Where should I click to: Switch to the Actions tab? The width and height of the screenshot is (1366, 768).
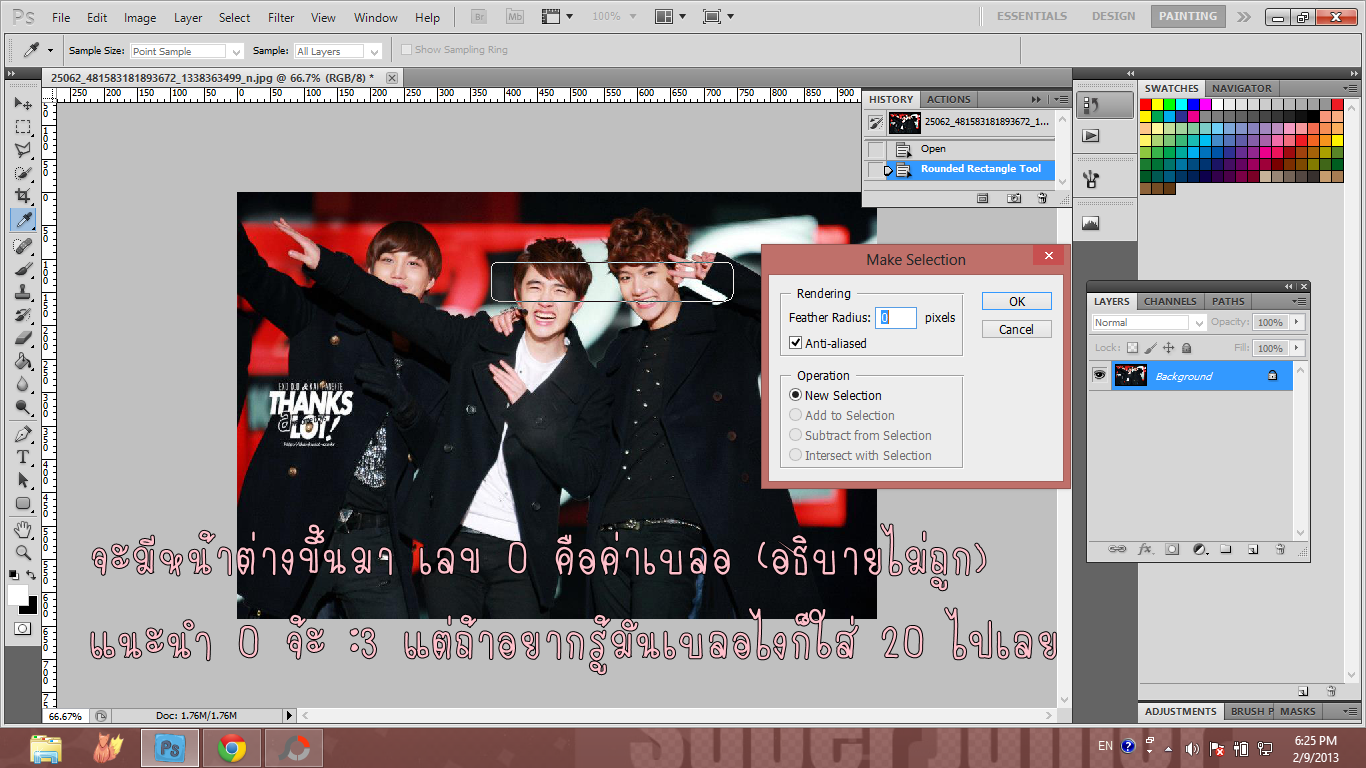tap(948, 99)
